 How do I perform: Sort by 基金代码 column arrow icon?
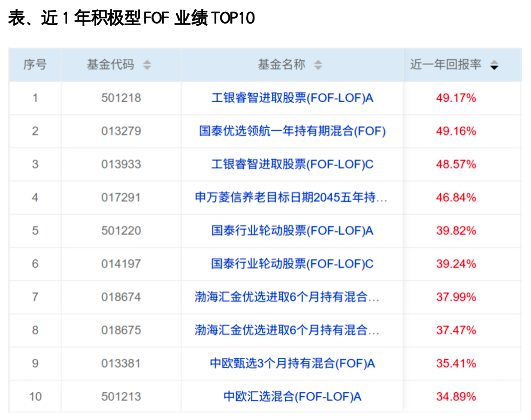coord(147,65)
